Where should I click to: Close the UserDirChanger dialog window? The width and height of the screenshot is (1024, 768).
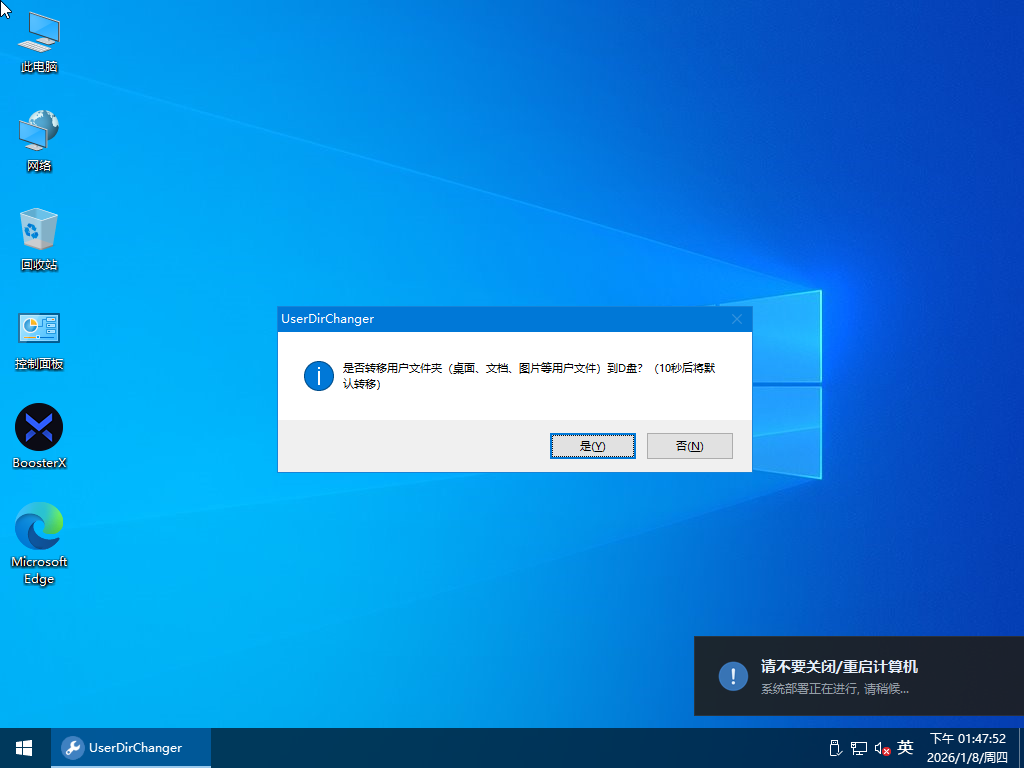tap(737, 319)
